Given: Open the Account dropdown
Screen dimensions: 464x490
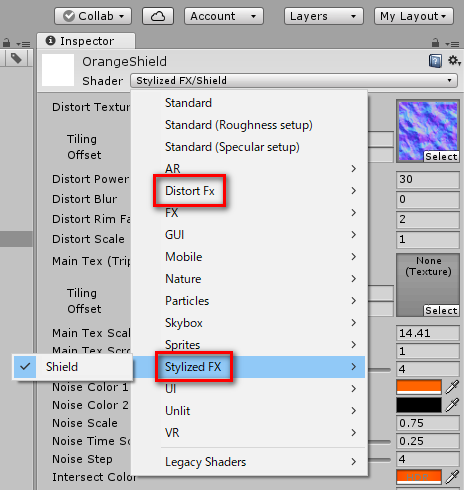Looking at the screenshot, I should (224, 16).
